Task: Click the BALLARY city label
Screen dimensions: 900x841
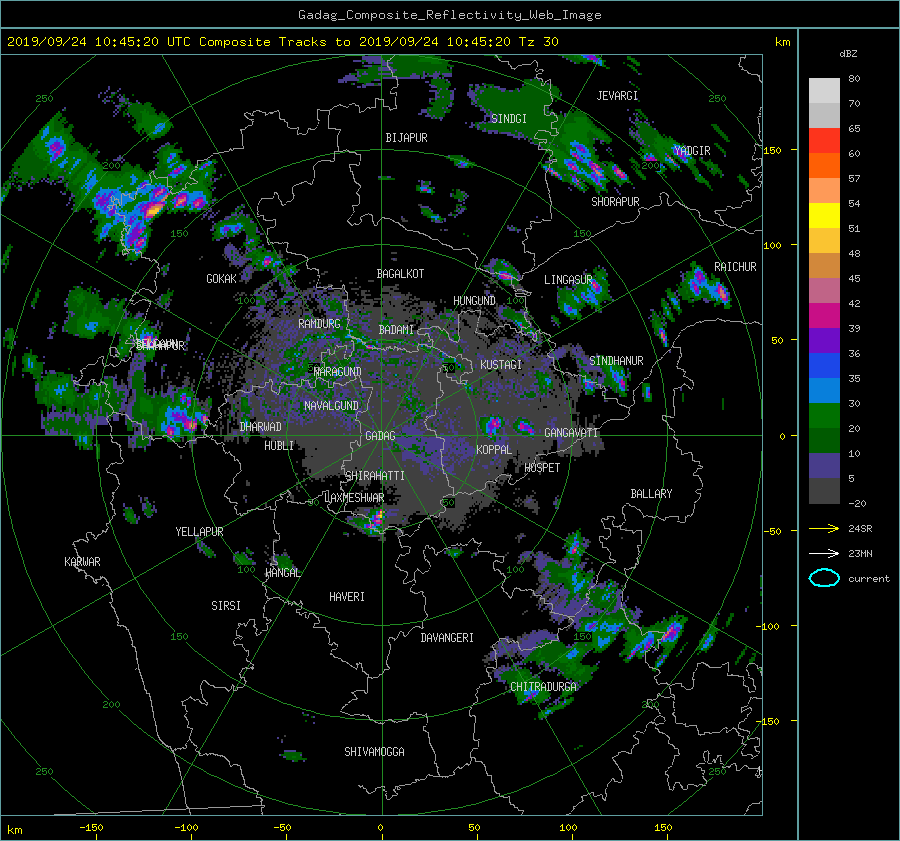Action: [x=651, y=494]
